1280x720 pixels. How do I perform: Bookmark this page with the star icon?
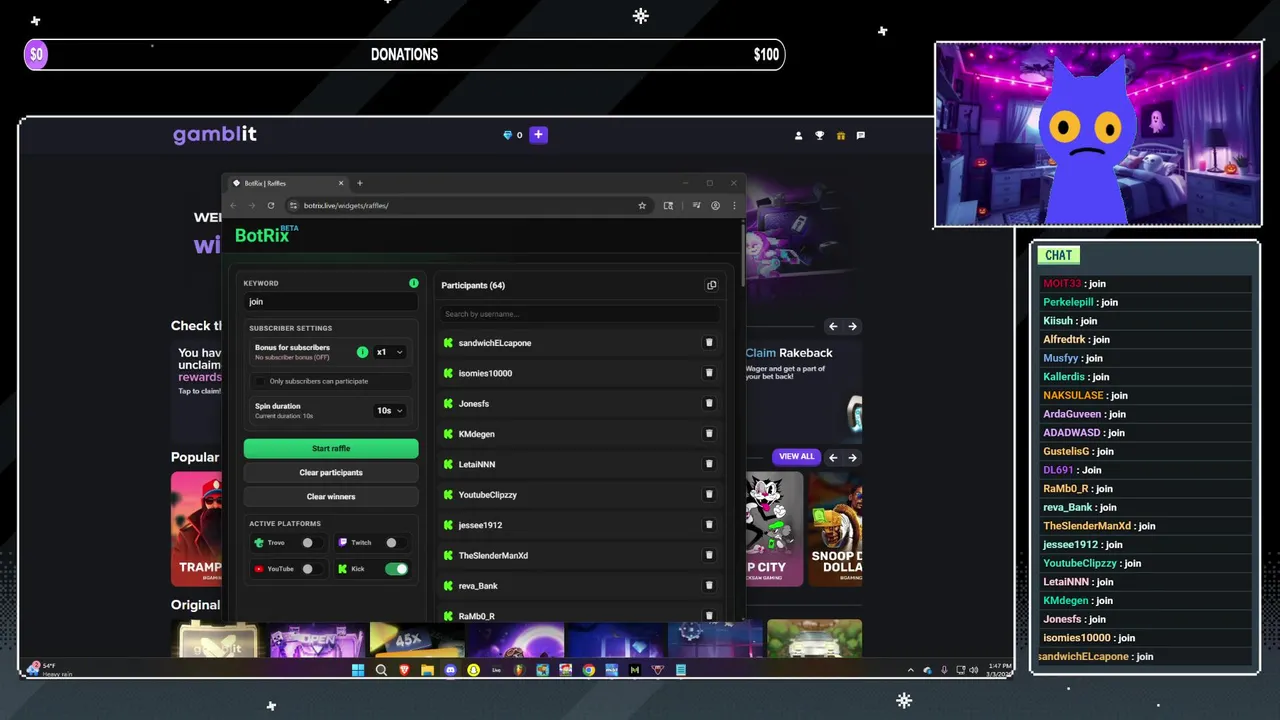coord(642,205)
